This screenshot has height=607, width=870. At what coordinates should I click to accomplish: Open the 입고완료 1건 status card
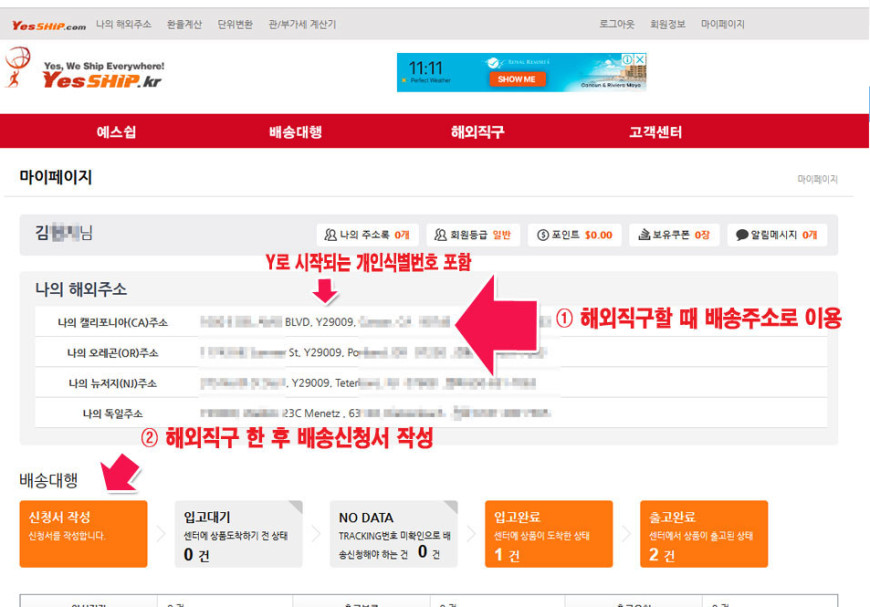(549, 534)
